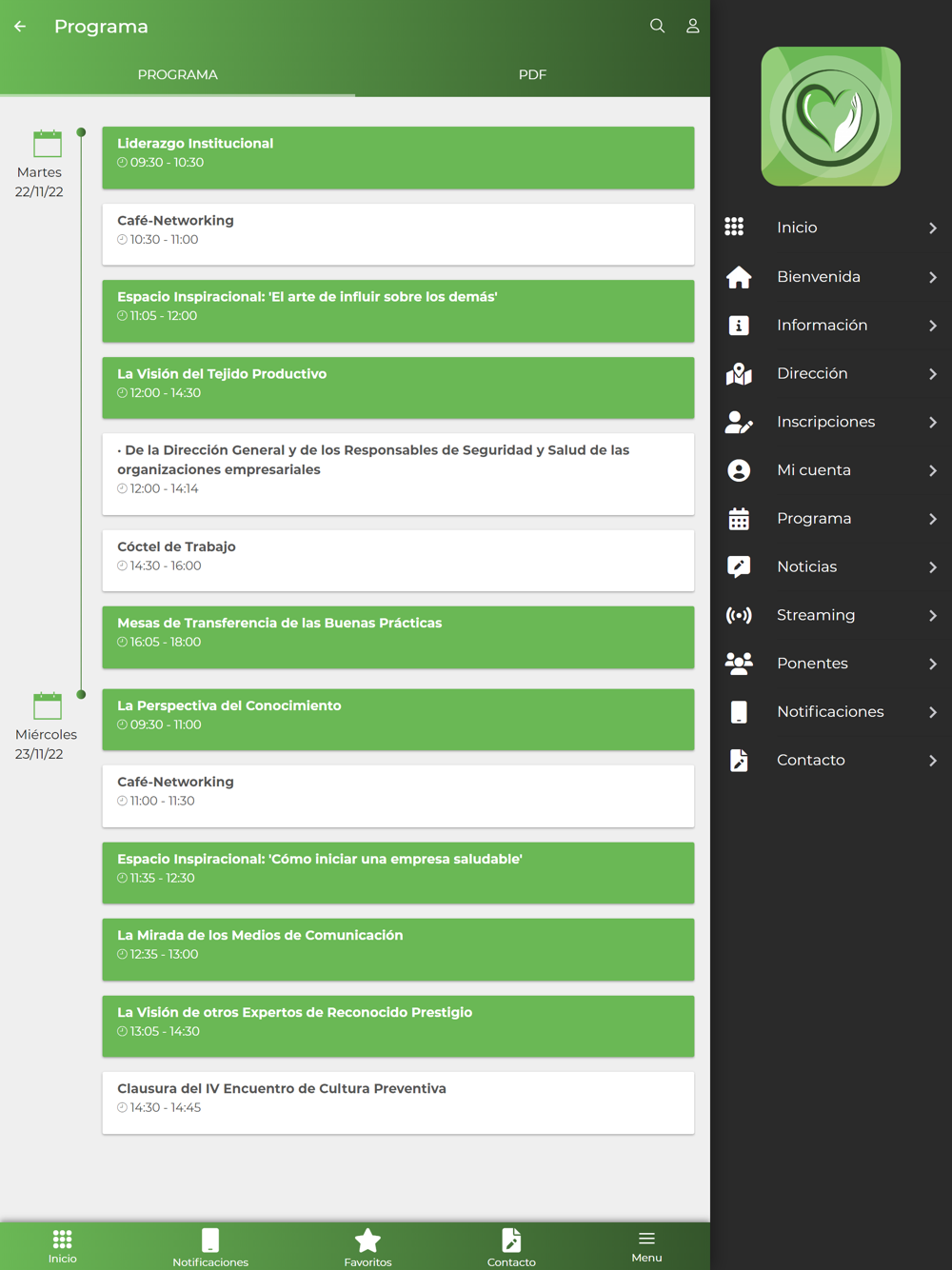Open Inicio in the bottom bar
This screenshot has height=1270, width=952.
[63, 1246]
